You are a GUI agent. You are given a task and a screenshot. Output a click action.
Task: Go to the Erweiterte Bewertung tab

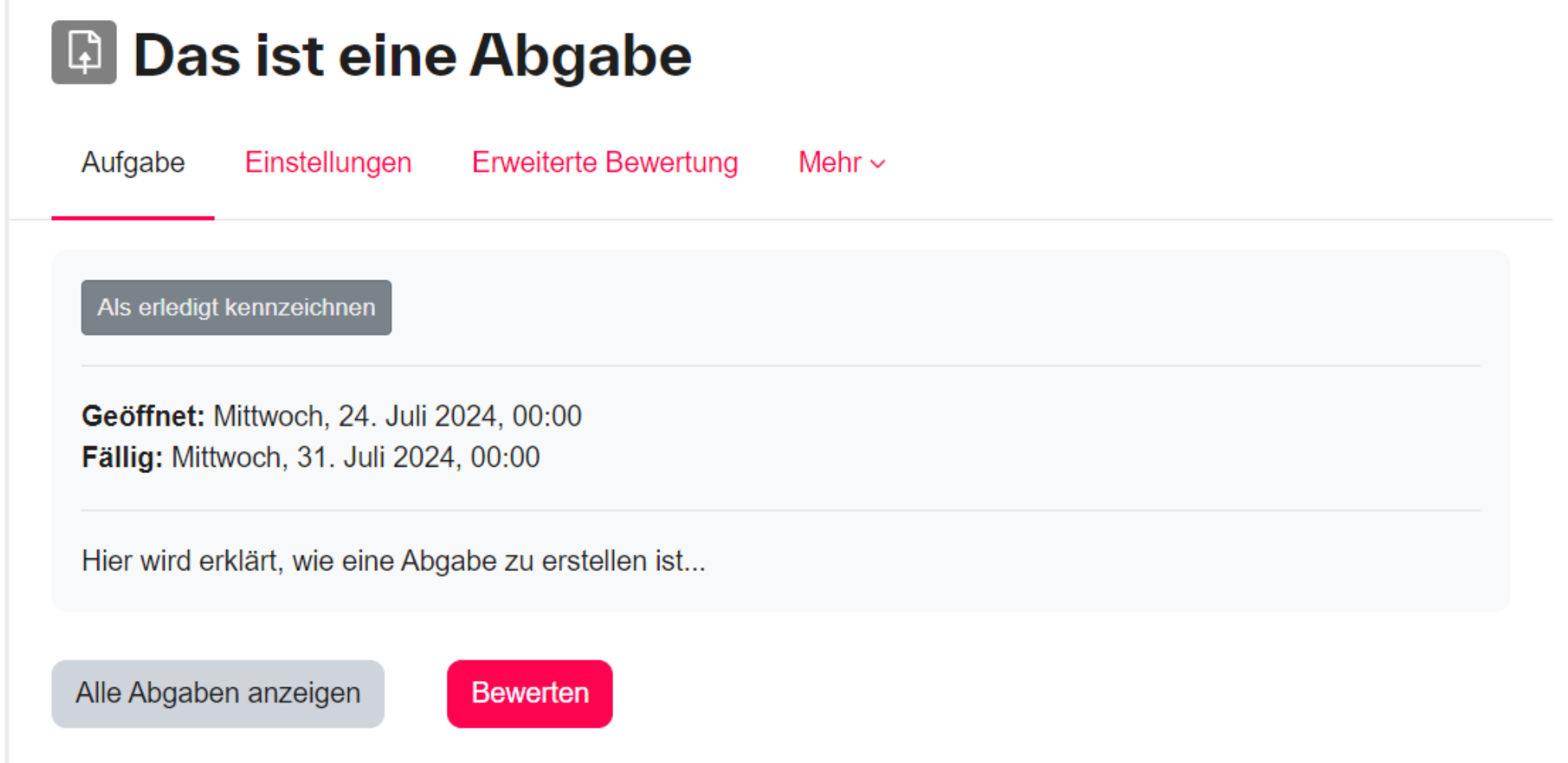coord(604,162)
